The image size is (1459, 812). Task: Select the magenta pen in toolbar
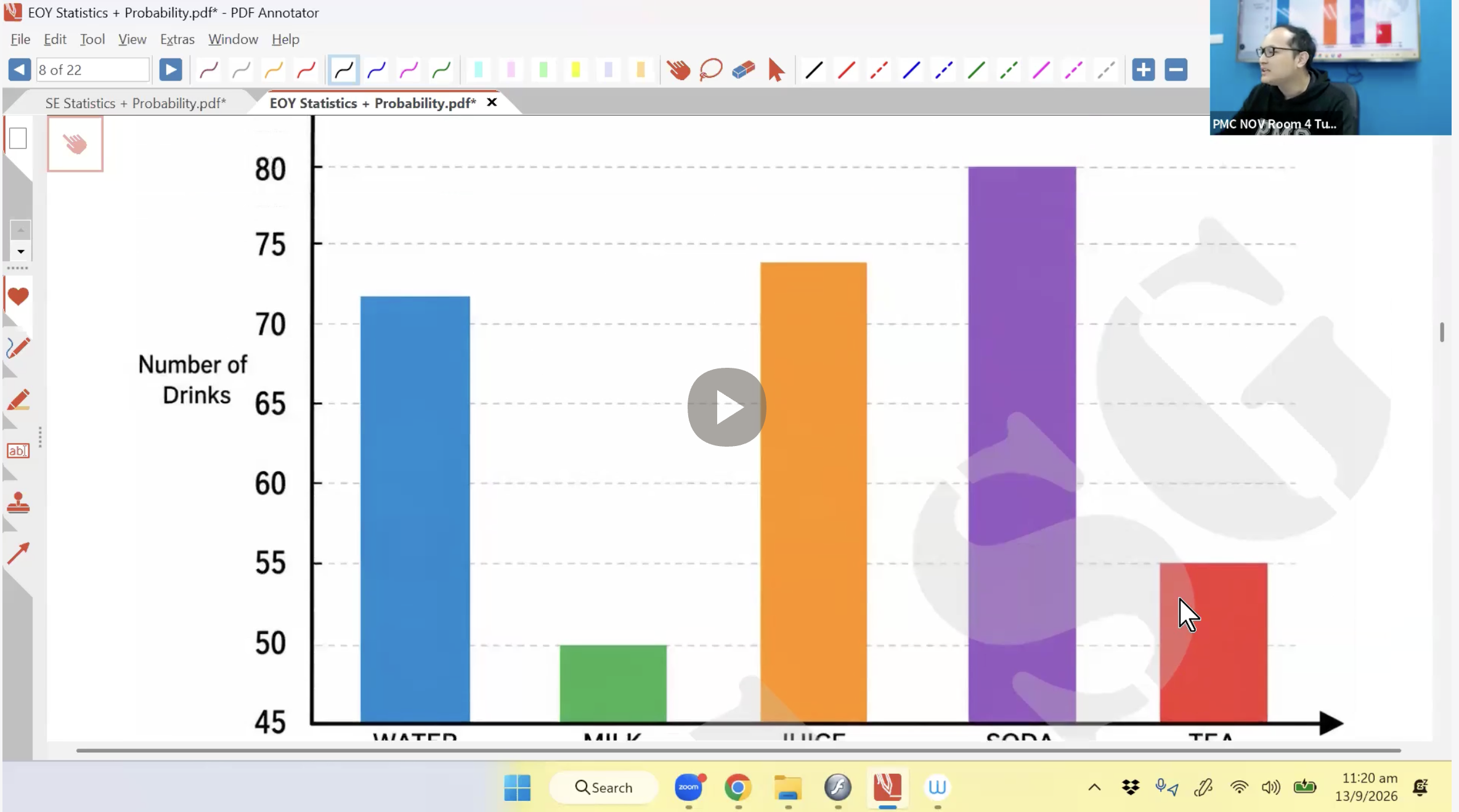tap(409, 70)
